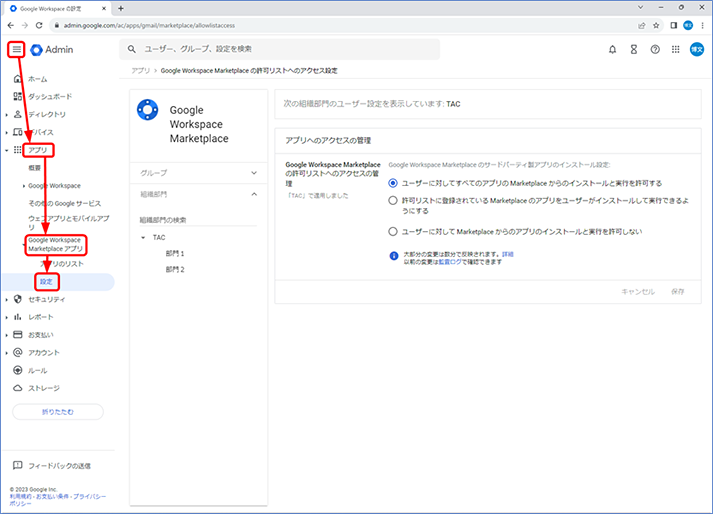This screenshot has width=713, height=514.
Task: Click the Apps grid icon in sidebar
Action: click(x=18, y=150)
